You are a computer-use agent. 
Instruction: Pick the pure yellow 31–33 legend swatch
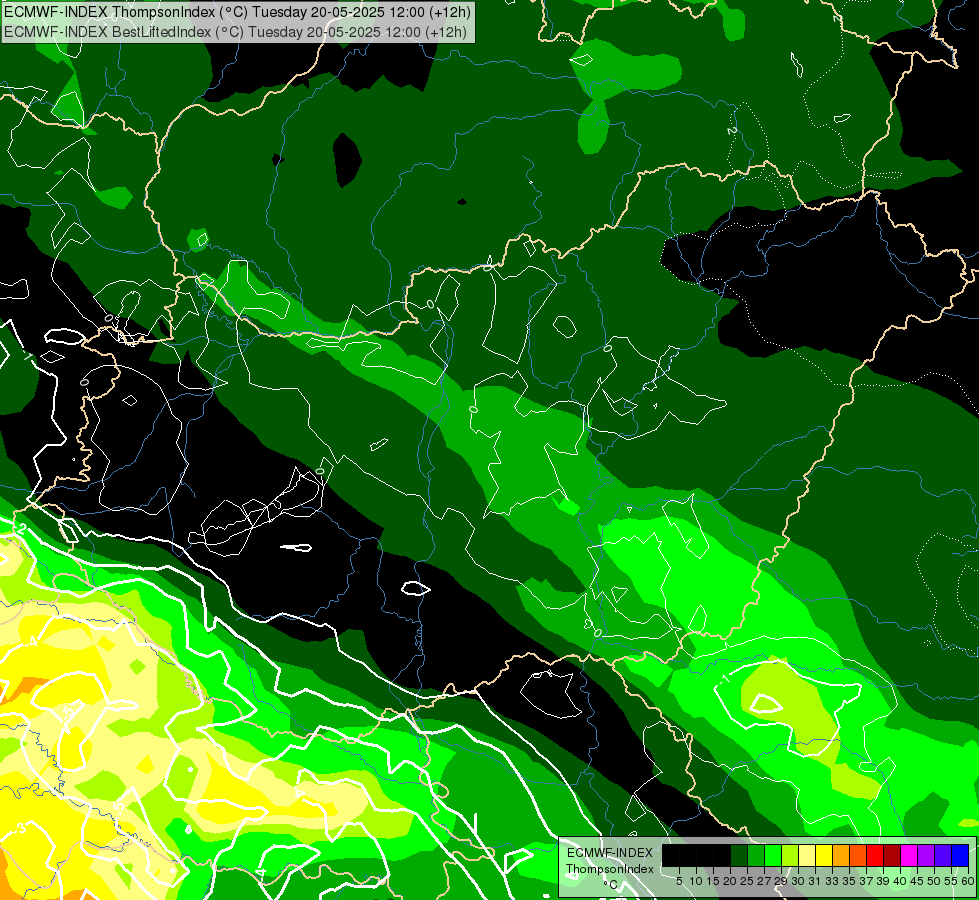[824, 855]
